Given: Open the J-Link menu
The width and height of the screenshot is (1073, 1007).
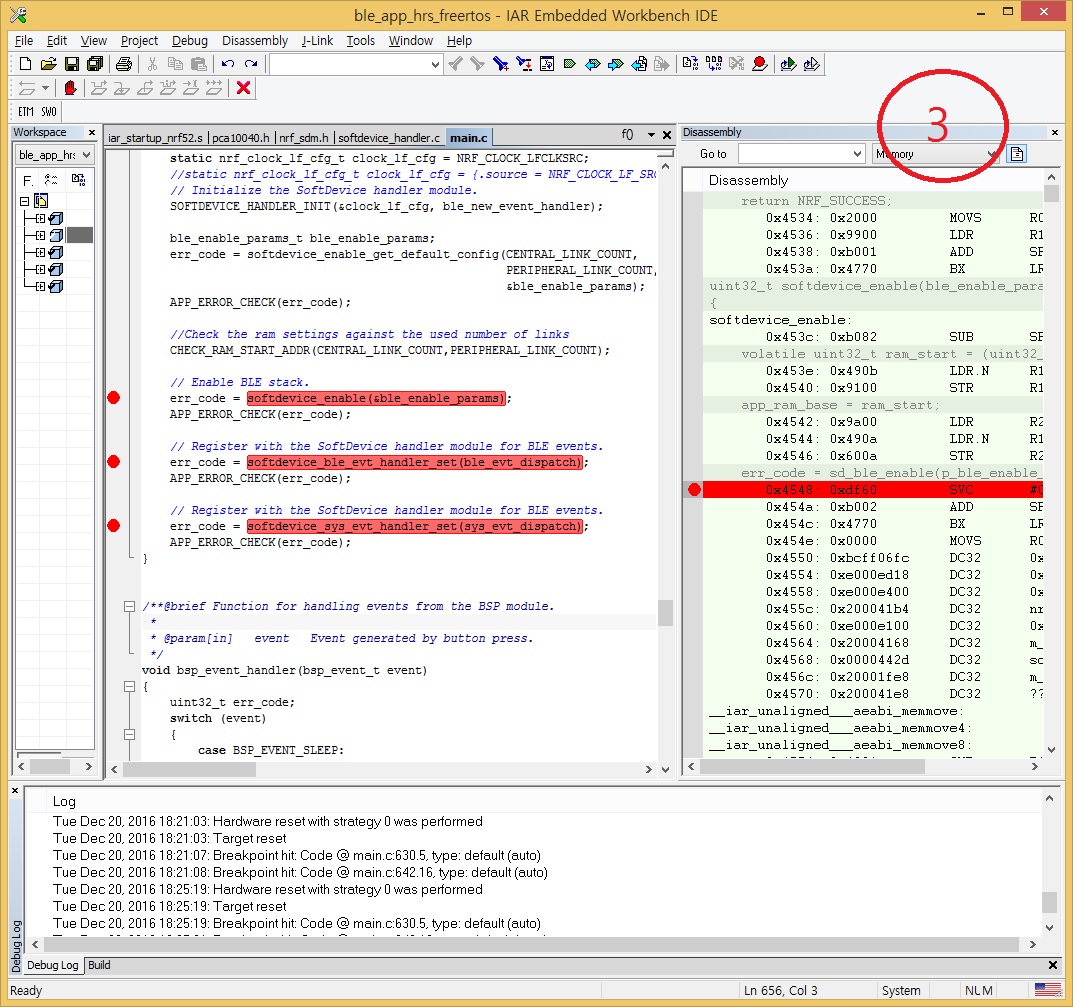Looking at the screenshot, I should click(x=317, y=40).
